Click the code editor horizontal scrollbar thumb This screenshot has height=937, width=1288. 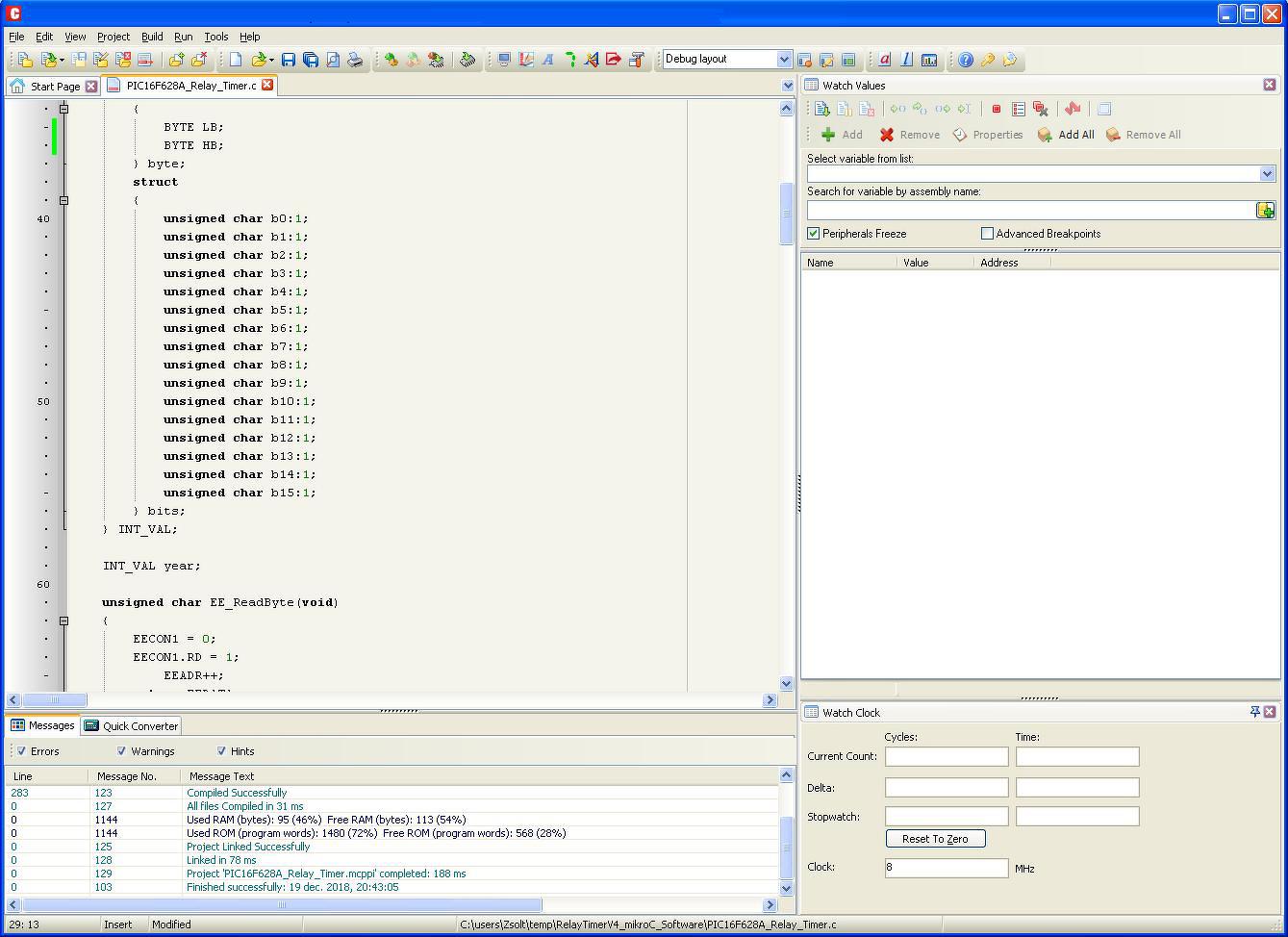point(54,700)
